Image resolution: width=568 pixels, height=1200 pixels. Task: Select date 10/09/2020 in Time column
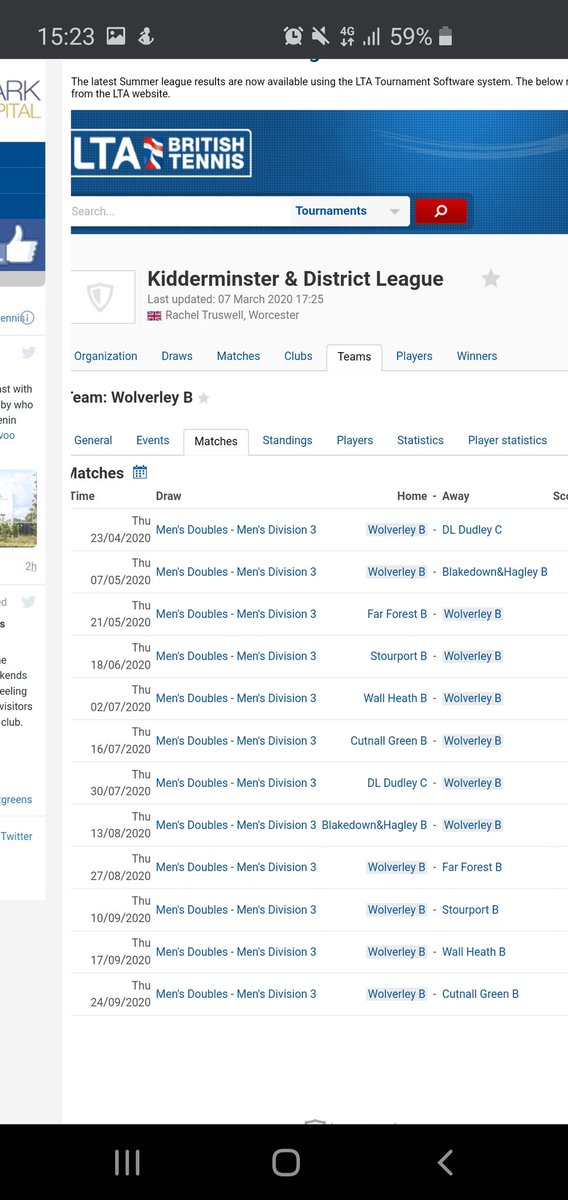coord(120,917)
